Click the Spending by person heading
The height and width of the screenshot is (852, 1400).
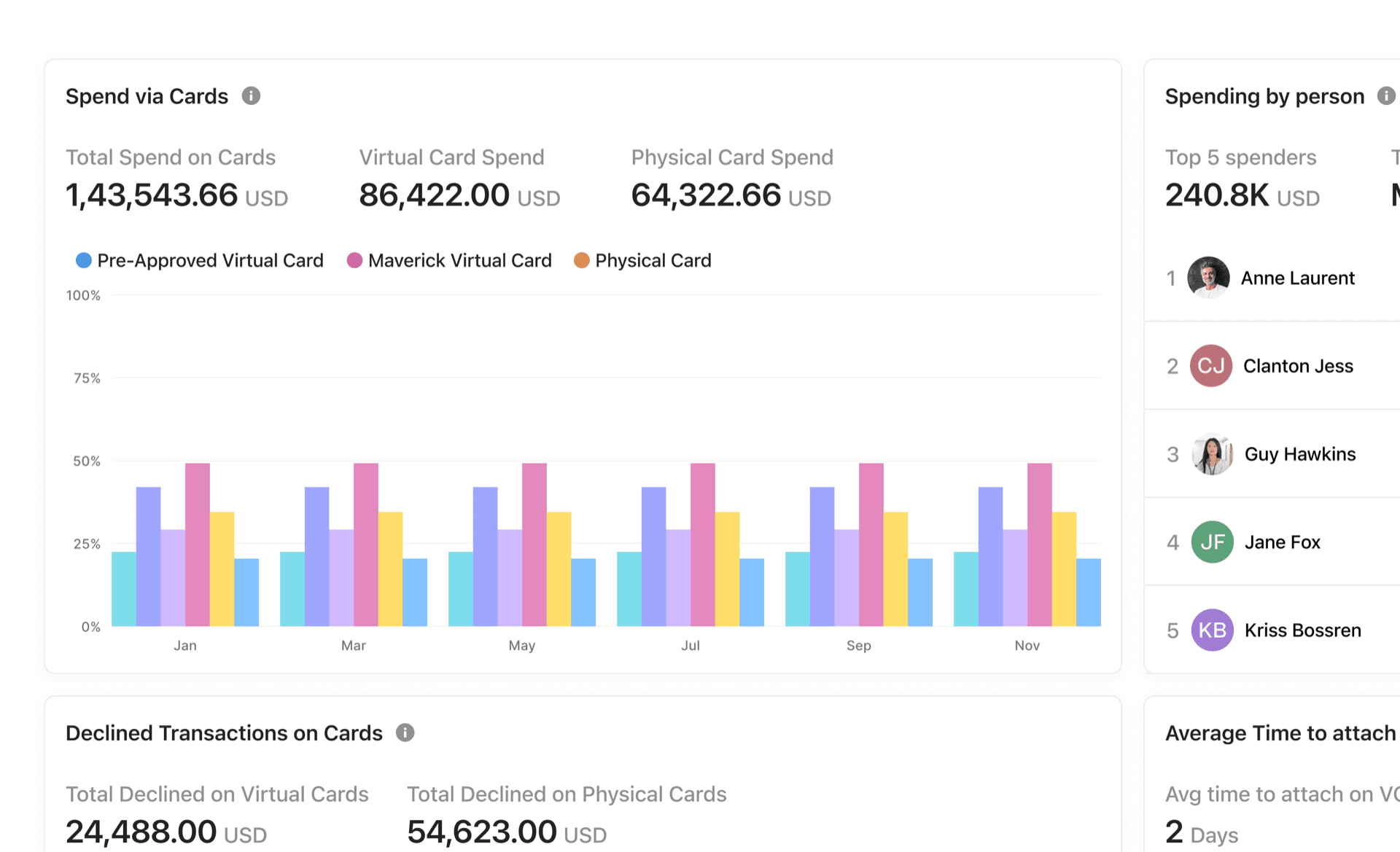(x=1264, y=96)
